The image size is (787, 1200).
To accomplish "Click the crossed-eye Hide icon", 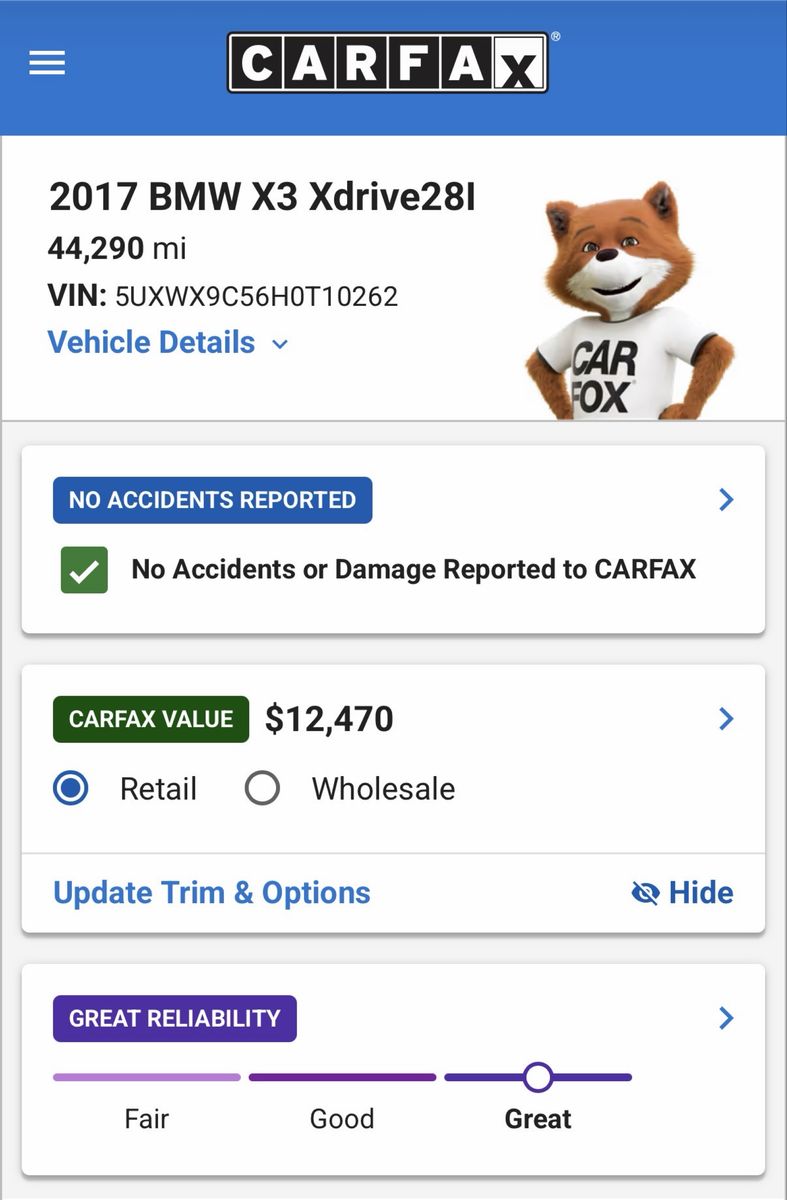I will click(x=646, y=893).
